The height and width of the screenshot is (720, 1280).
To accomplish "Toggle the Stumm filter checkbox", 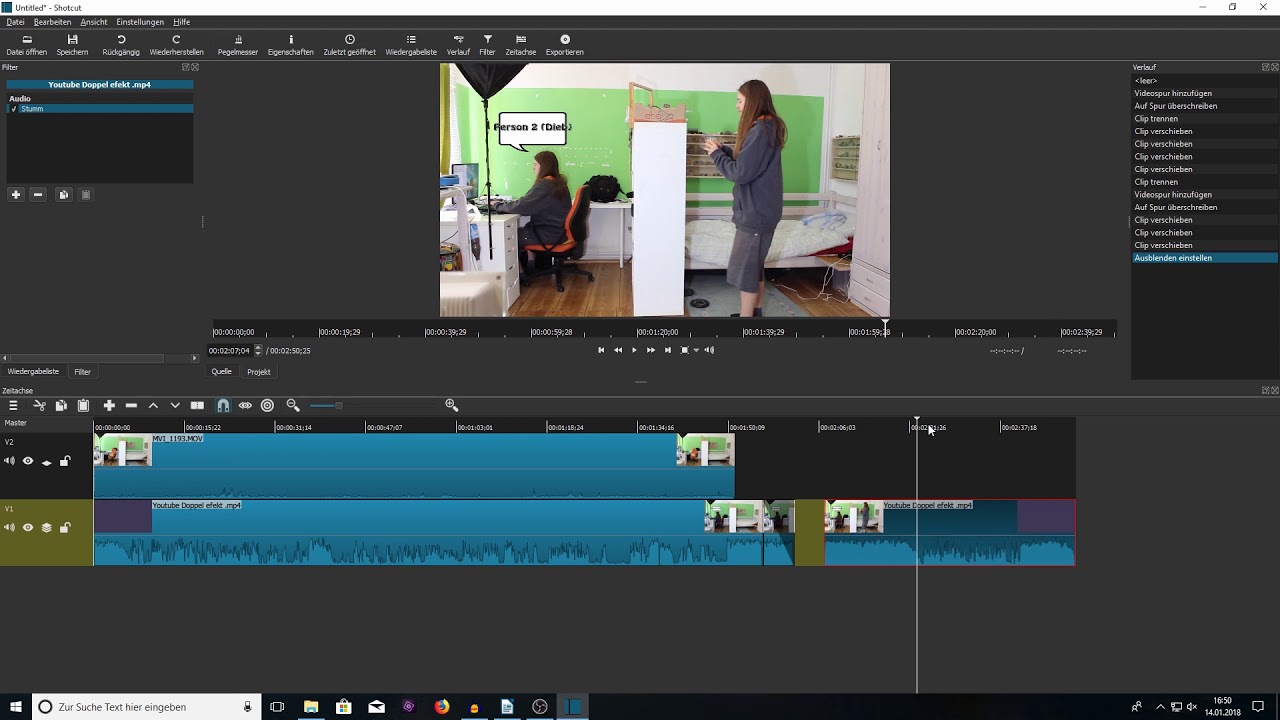I will pos(14,108).
